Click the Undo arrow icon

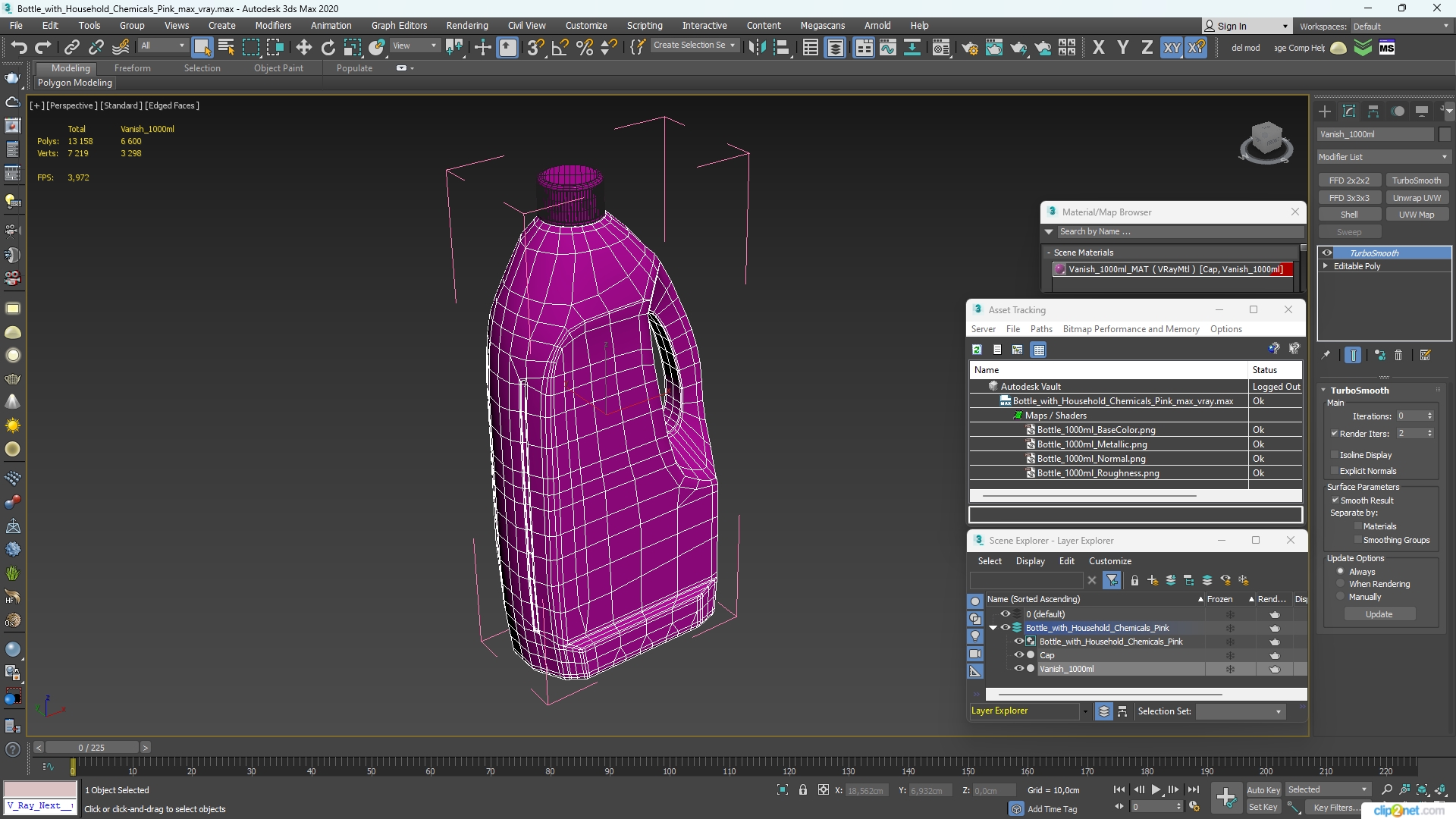tap(18, 48)
